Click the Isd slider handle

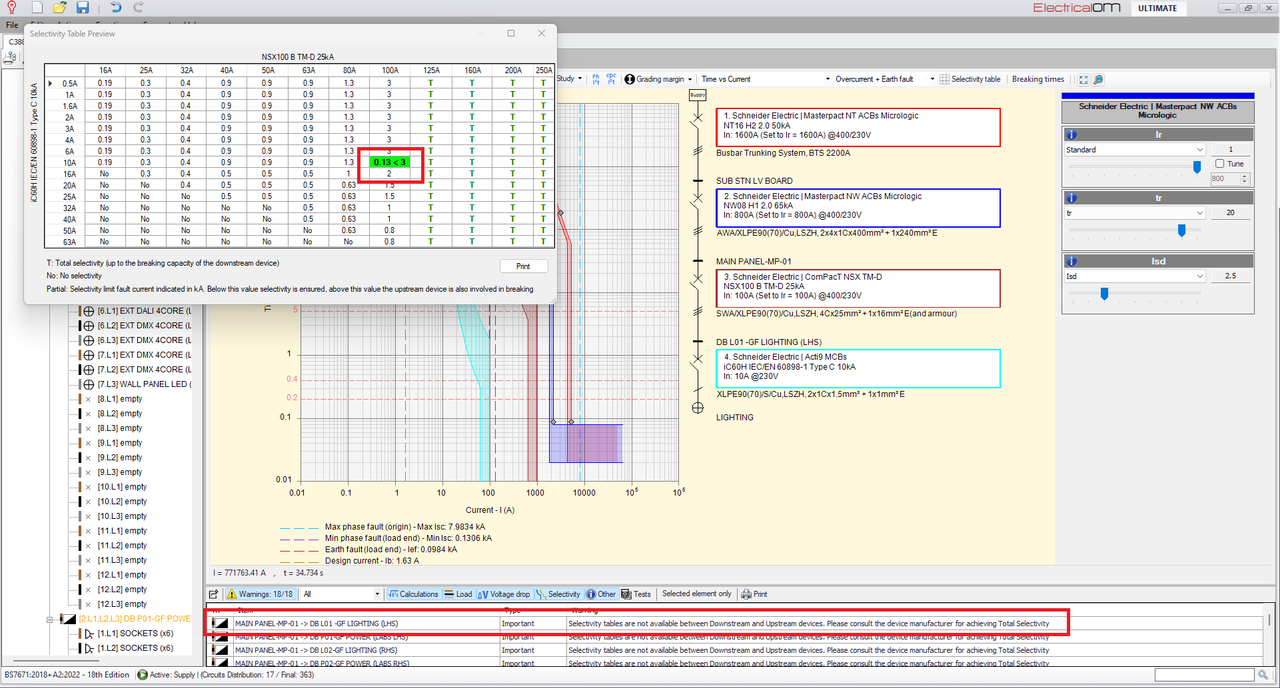pyautogui.click(x=1104, y=293)
